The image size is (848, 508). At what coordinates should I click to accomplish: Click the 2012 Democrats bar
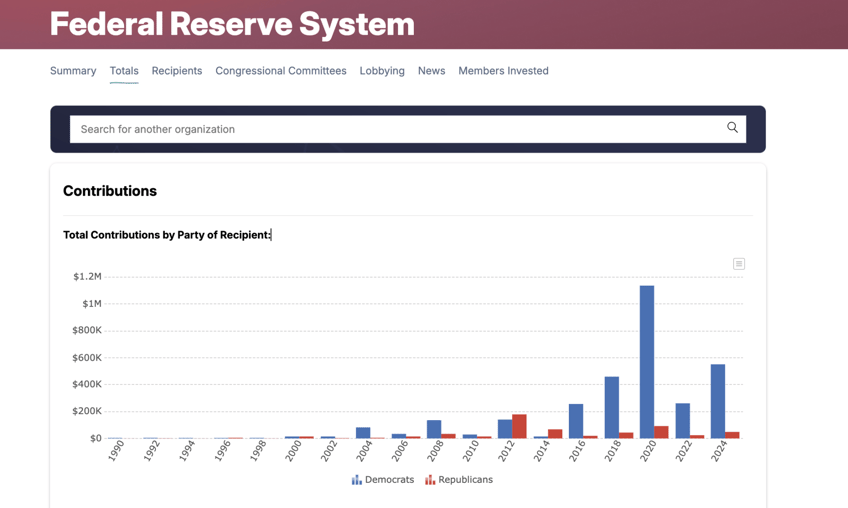click(x=505, y=429)
